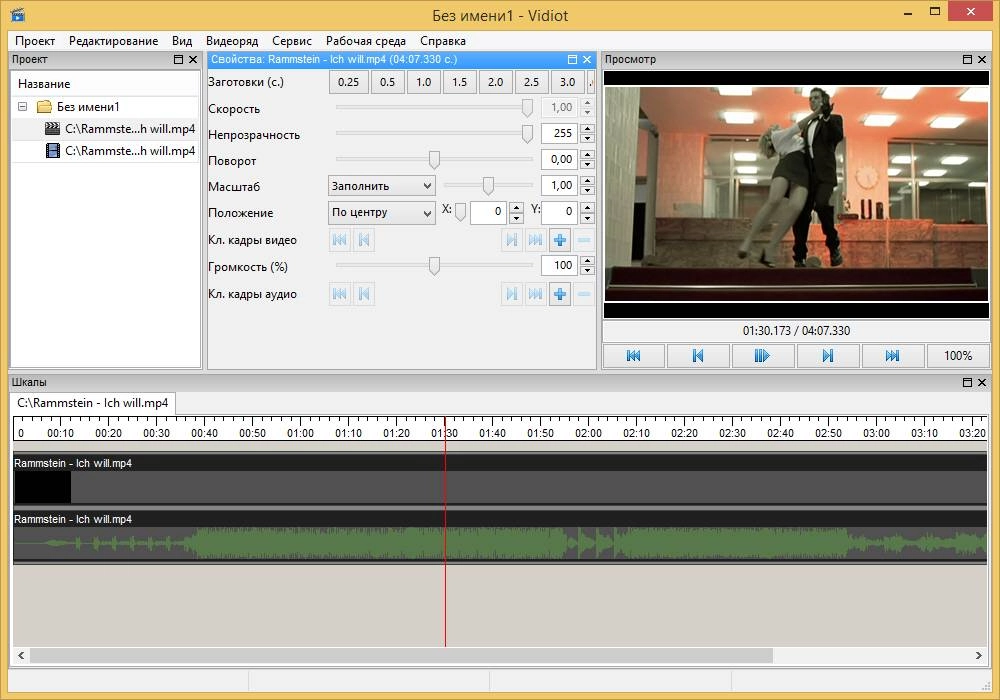Close the Шкалы panel

tap(982, 383)
